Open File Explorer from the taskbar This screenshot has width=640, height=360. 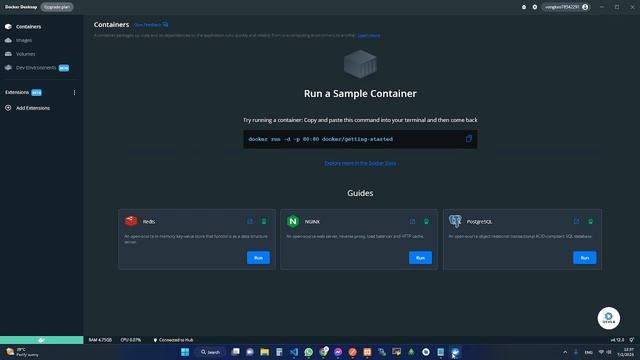coord(264,352)
